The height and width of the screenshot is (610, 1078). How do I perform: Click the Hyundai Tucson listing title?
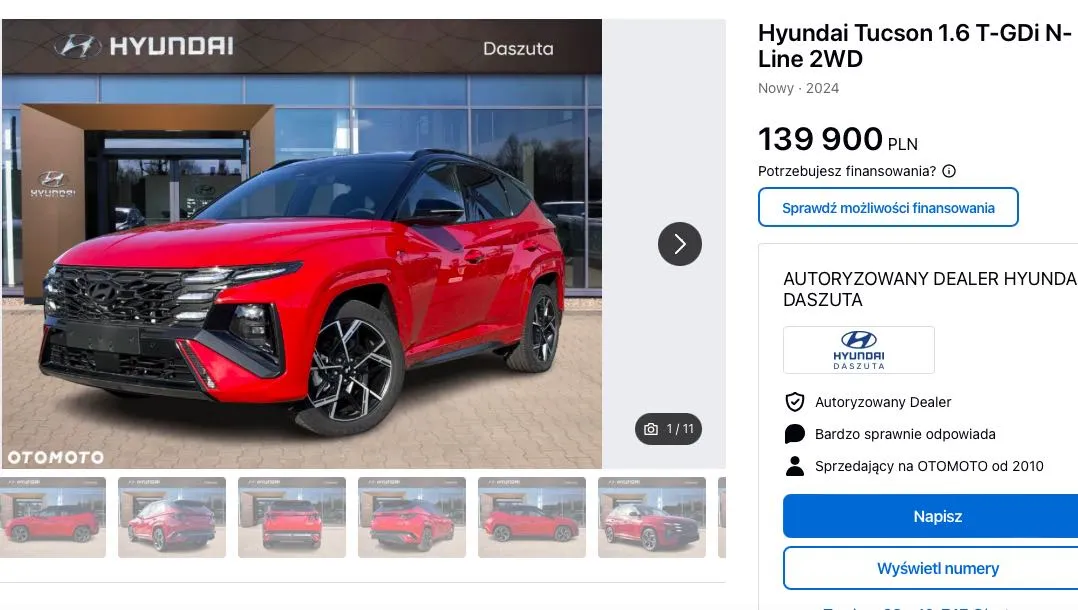915,45
